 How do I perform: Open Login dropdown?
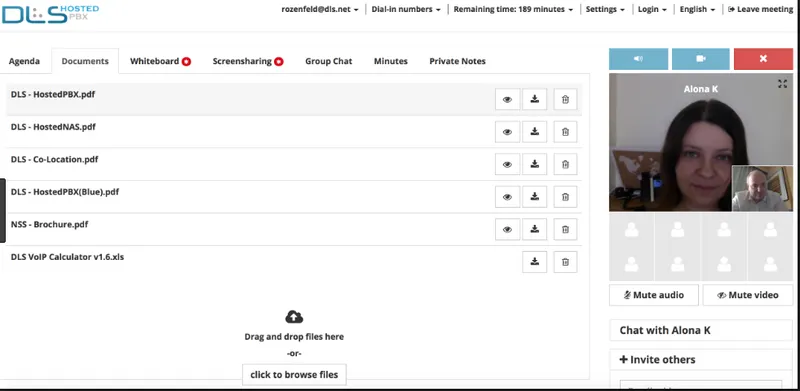coord(653,9)
